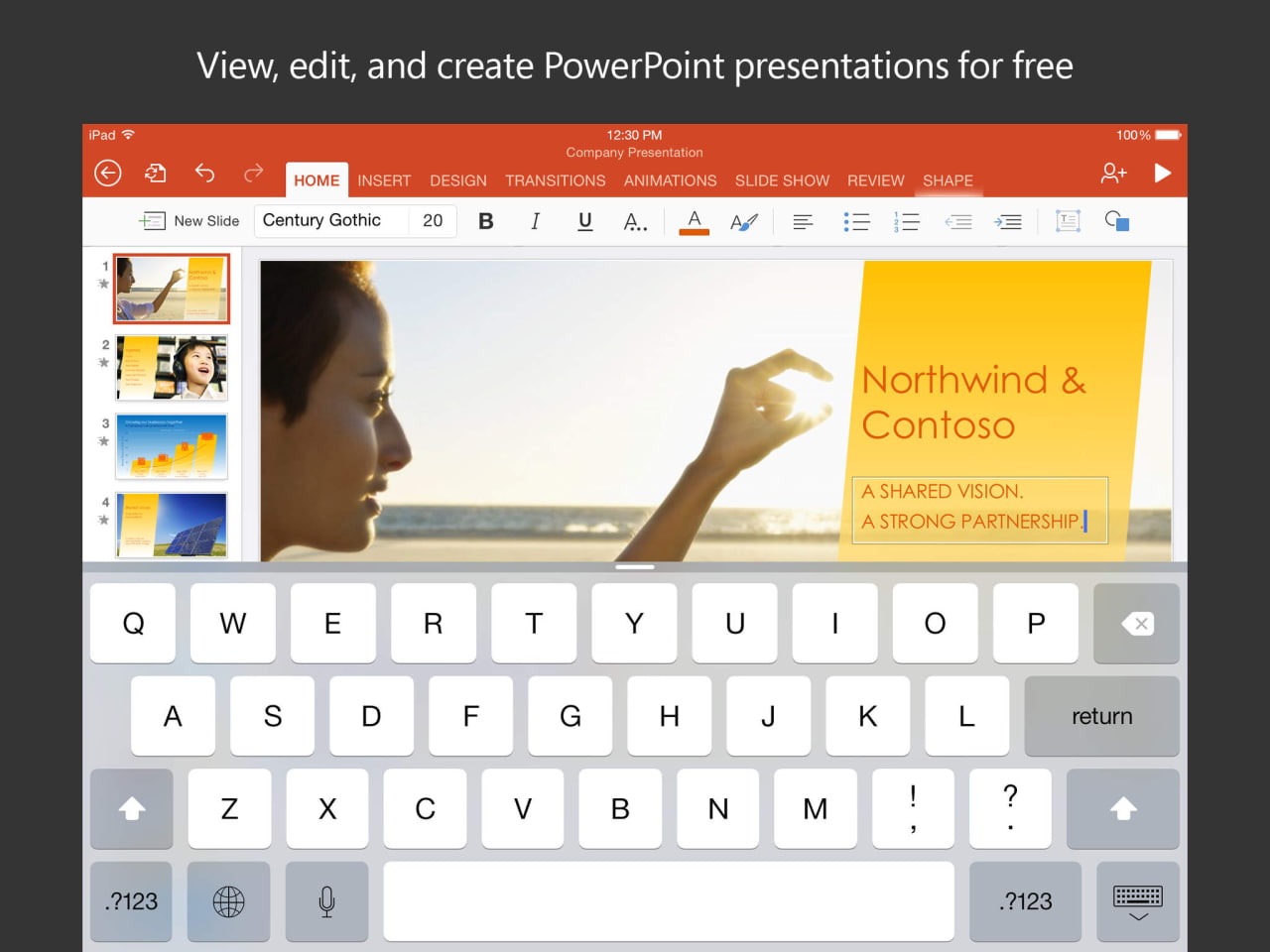Toggle bold formatting
The height and width of the screenshot is (952, 1270).
[485, 221]
